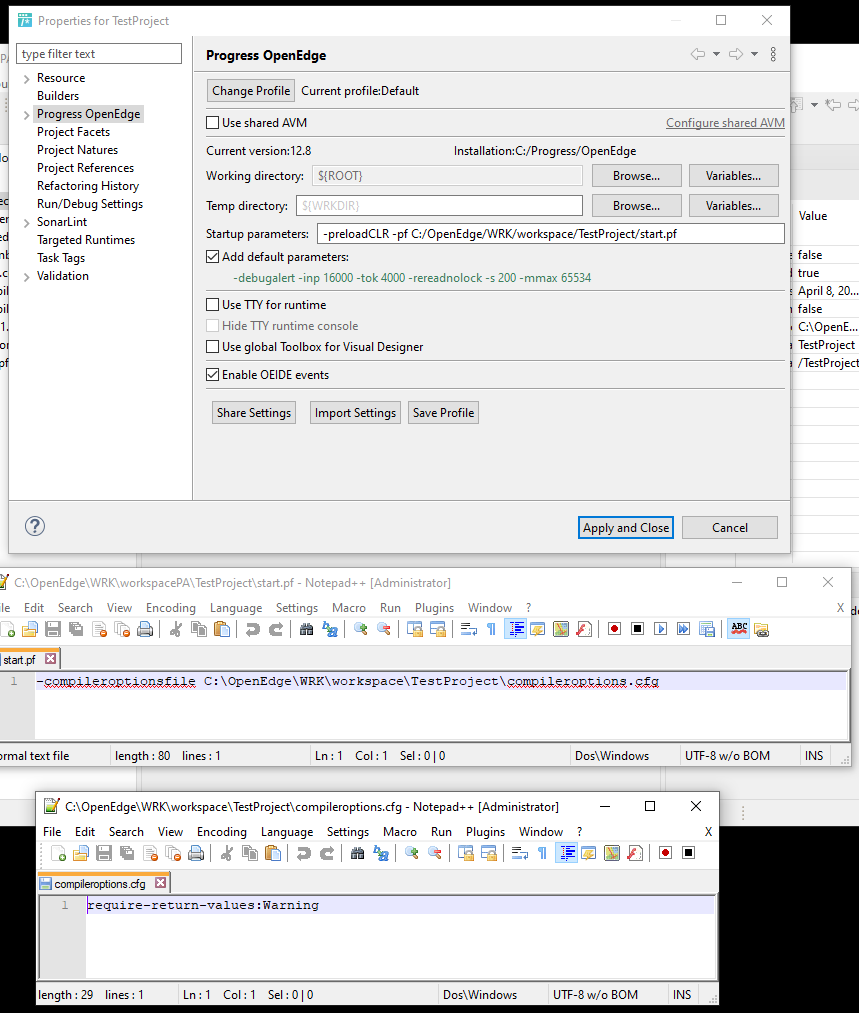This screenshot has height=1013, width=859.
Task: Check Use global Toolbox for Visual Designer
Action: [x=212, y=347]
